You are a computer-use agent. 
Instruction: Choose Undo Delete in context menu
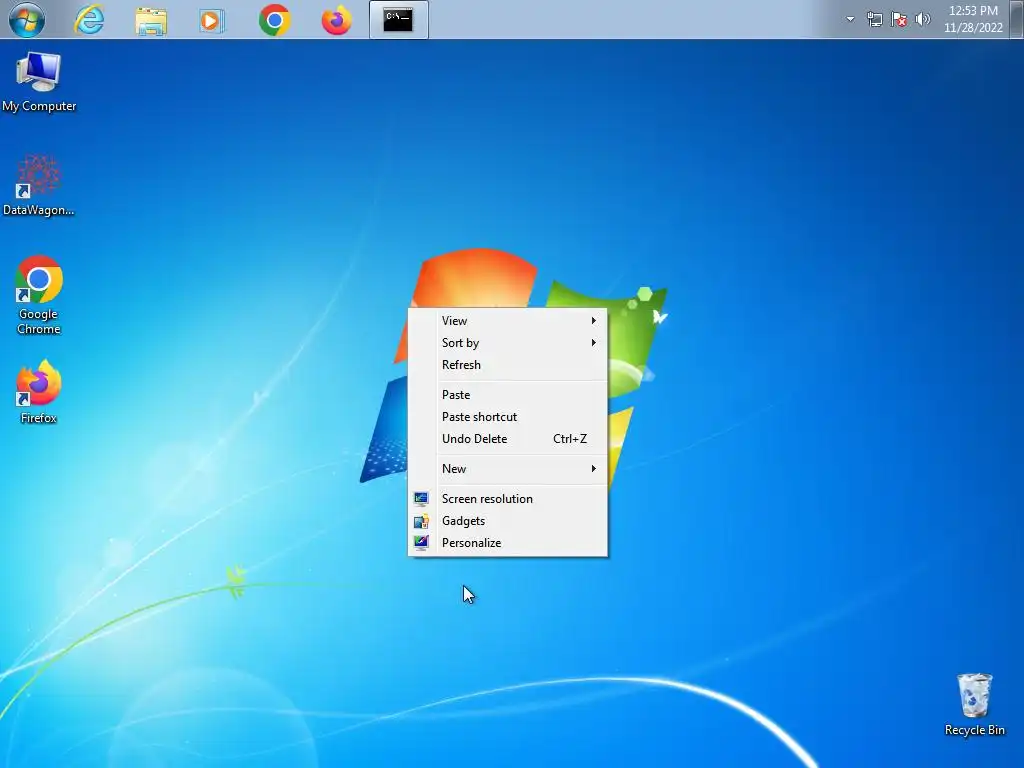507,439
